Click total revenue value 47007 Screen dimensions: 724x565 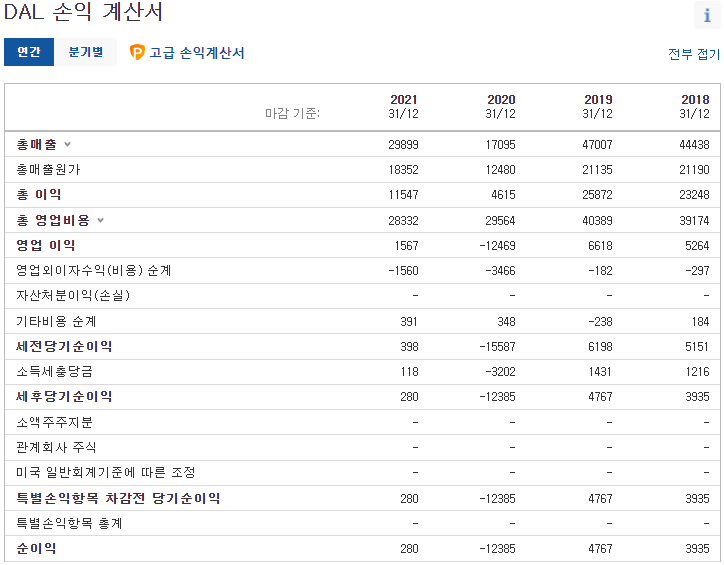pyautogui.click(x=597, y=144)
